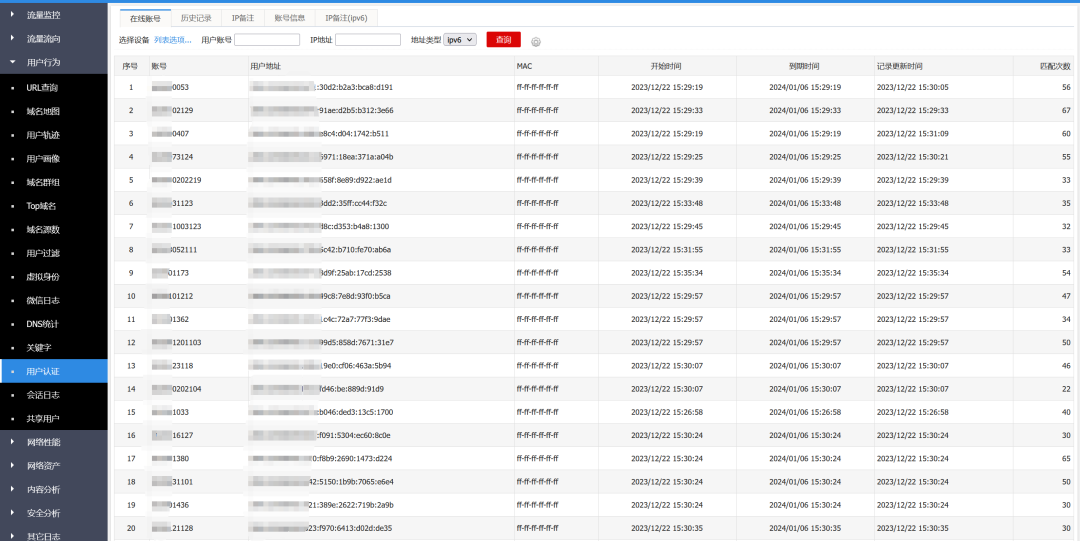This screenshot has height=541, width=1080.
Task: Select account ending 0202219 in row 5
Action: [176, 180]
